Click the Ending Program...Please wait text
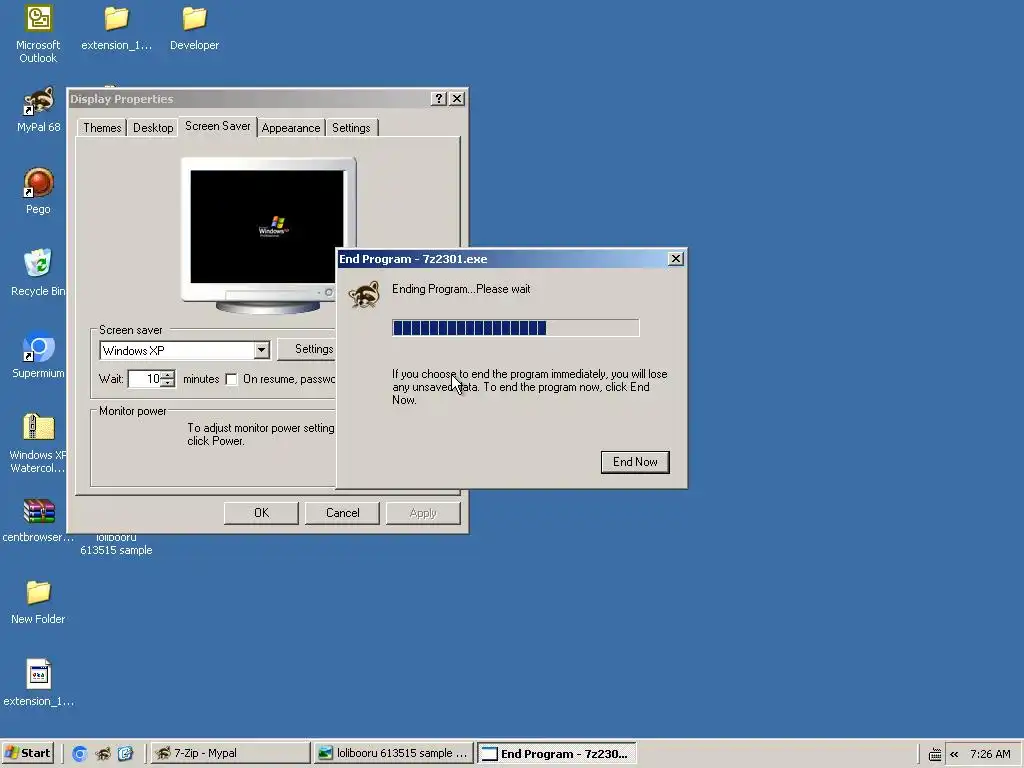The width and height of the screenshot is (1024, 768). tap(461, 289)
